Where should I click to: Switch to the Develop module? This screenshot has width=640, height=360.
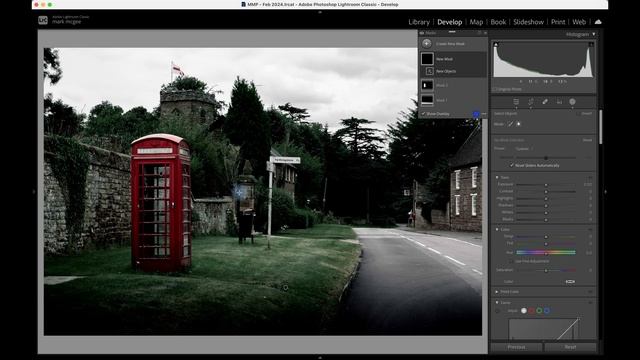click(450, 22)
